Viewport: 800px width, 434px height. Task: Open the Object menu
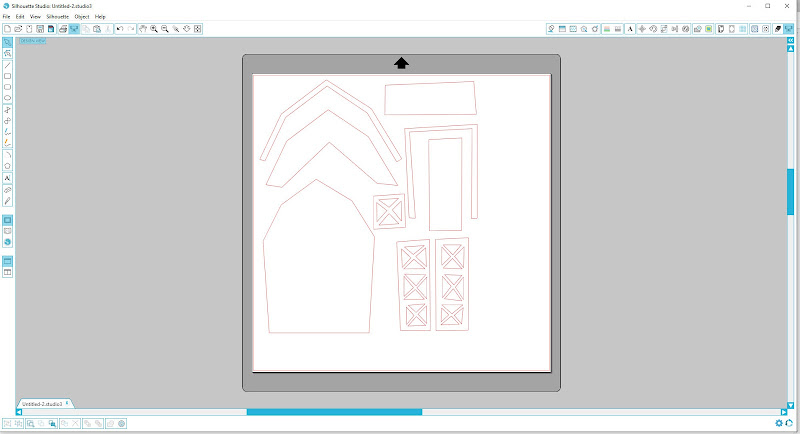coord(81,17)
